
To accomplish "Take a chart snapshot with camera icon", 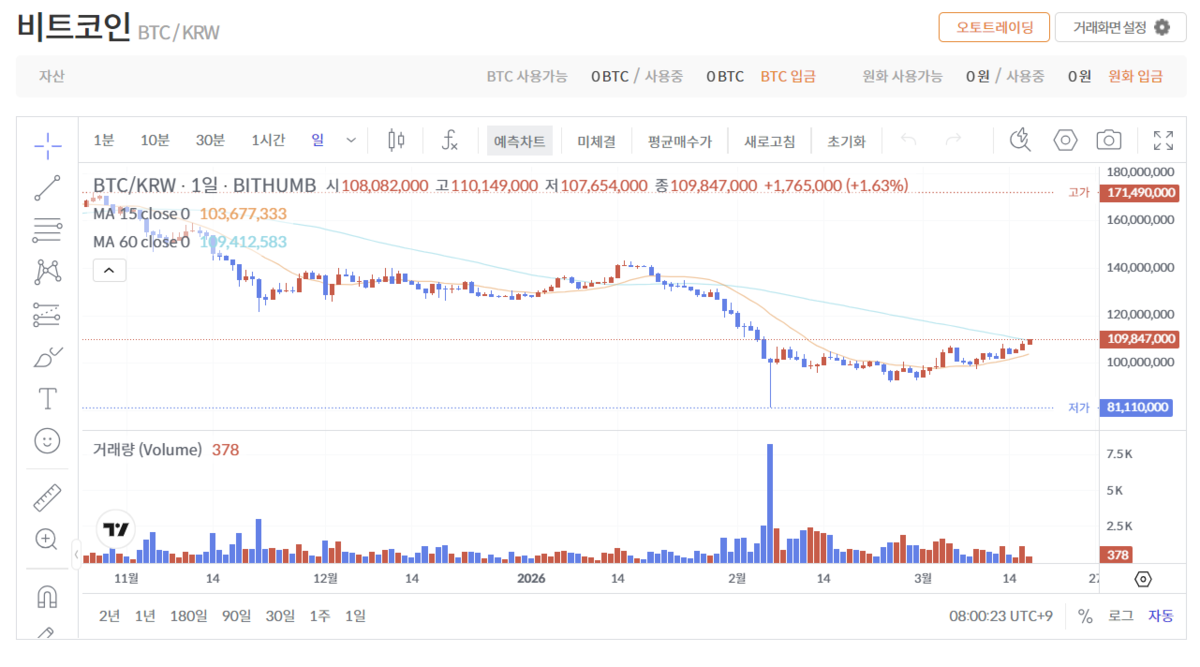I will pos(1107,140).
